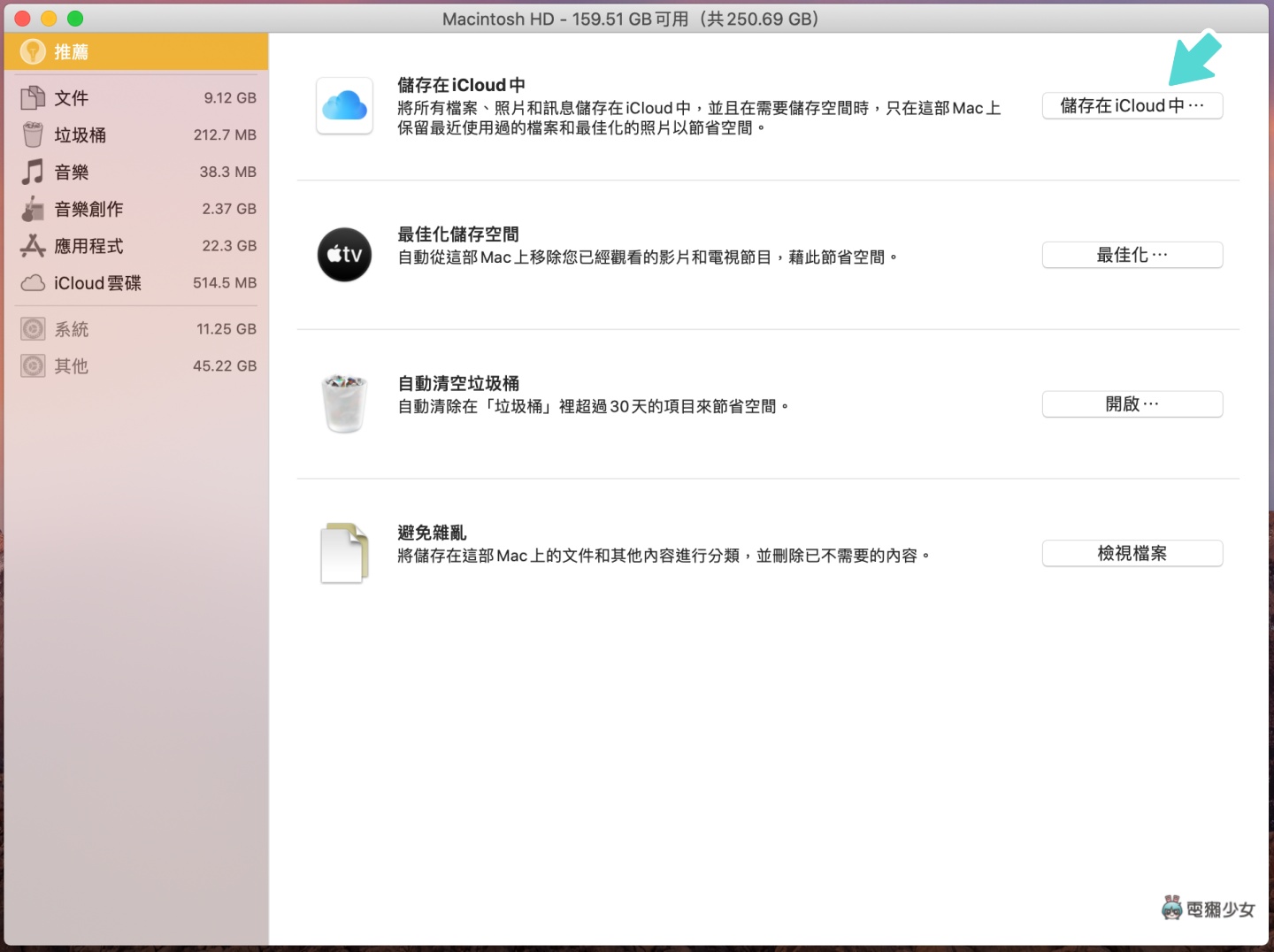Viewport: 1274px width, 952px height.
Task: Click the 最佳化儲存空間 heading
Action: coord(458,234)
